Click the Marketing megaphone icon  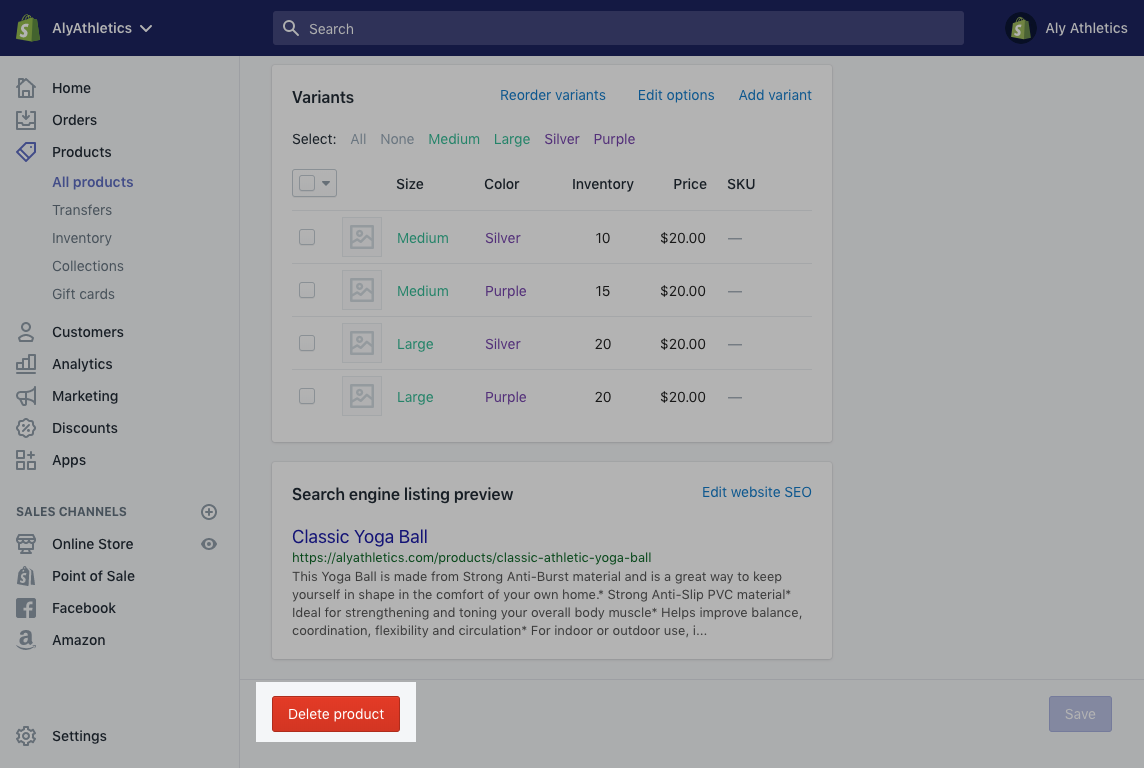26,396
